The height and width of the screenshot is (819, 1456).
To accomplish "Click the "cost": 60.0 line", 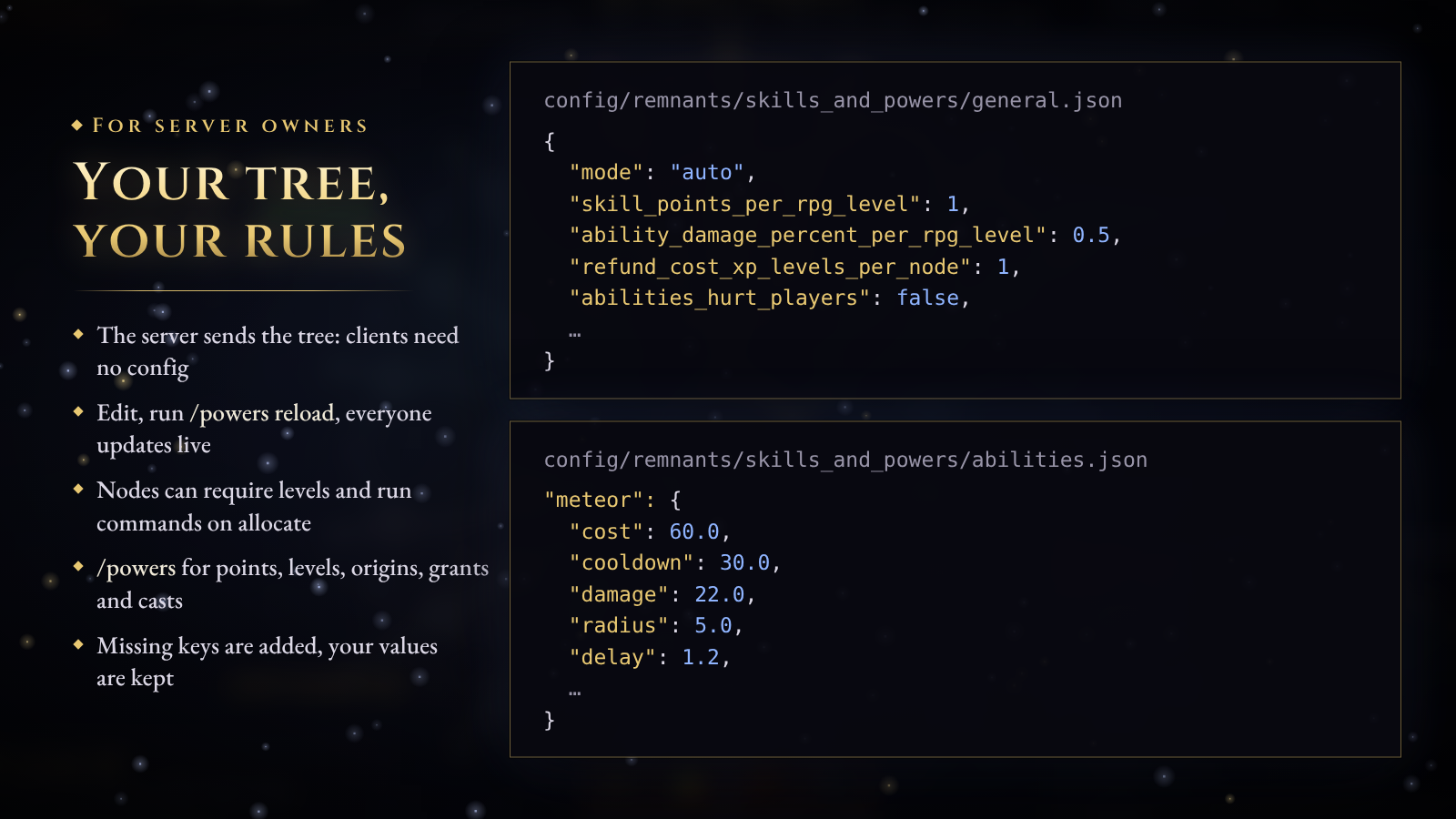I will (650, 531).
